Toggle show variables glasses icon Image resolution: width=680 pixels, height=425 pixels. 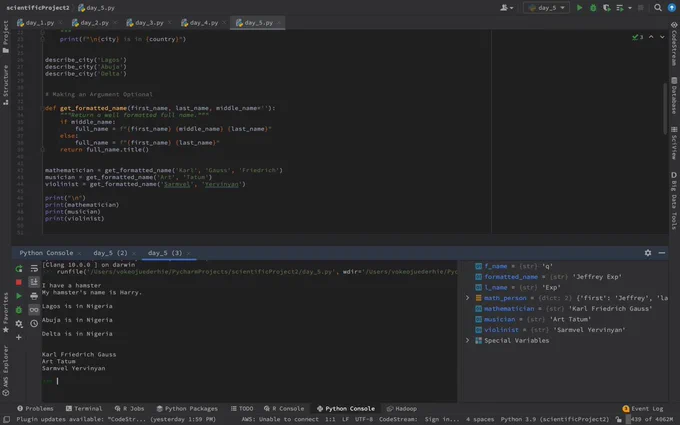click(x=34, y=310)
